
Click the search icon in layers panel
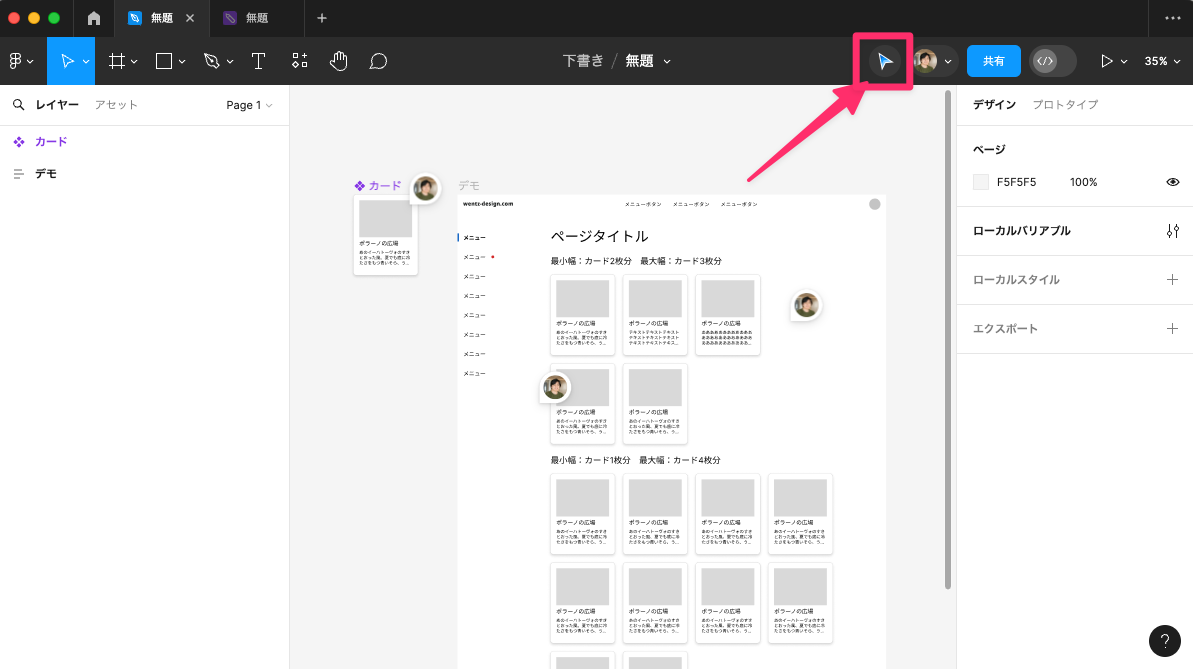(x=18, y=105)
